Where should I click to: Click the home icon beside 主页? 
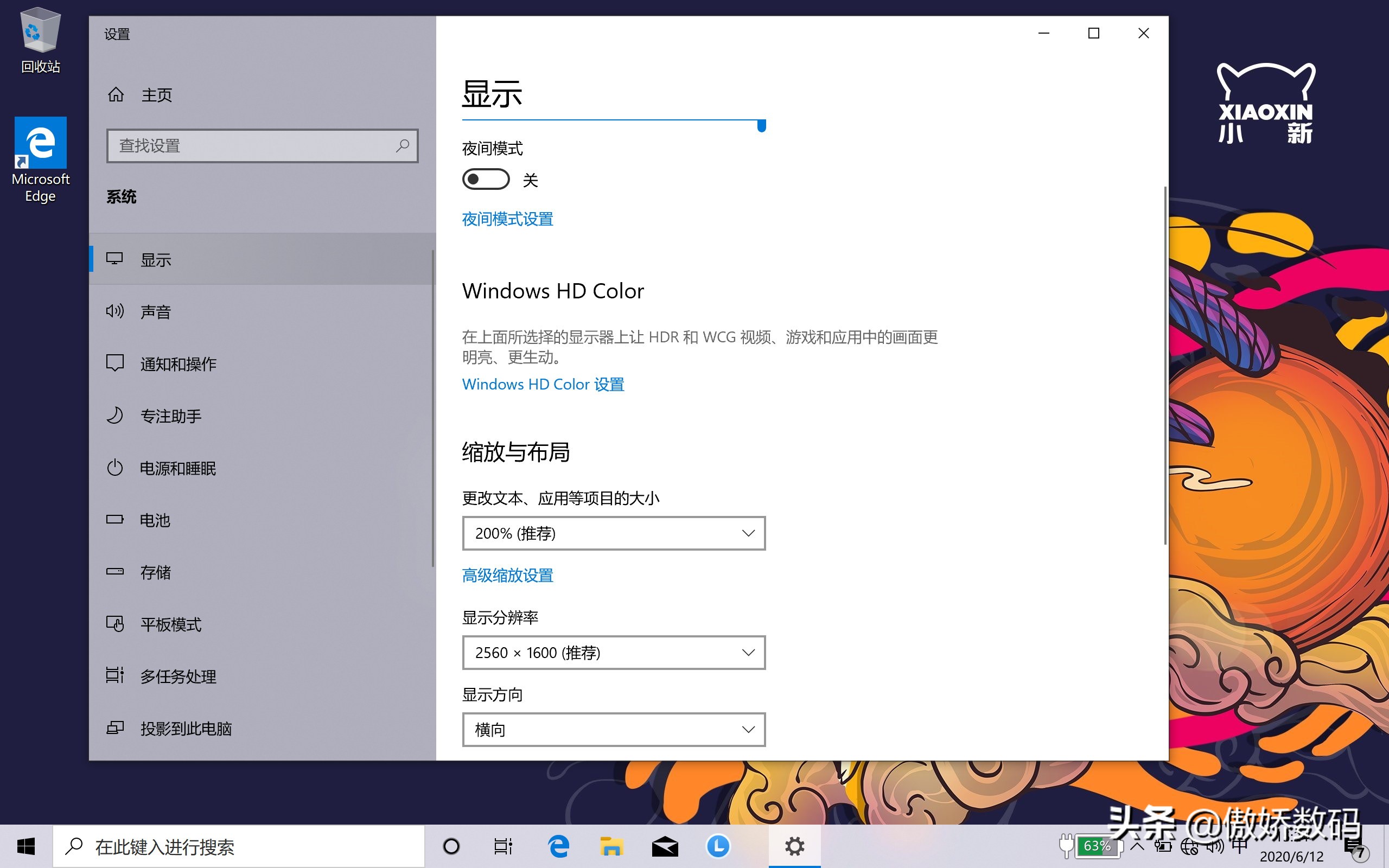click(x=116, y=94)
